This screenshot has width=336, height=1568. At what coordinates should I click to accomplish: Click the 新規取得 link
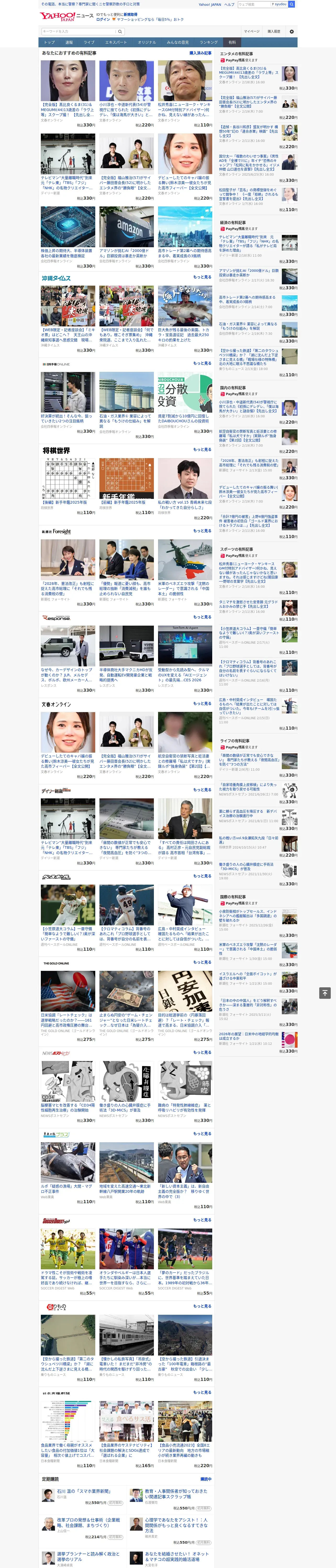(x=131, y=14)
